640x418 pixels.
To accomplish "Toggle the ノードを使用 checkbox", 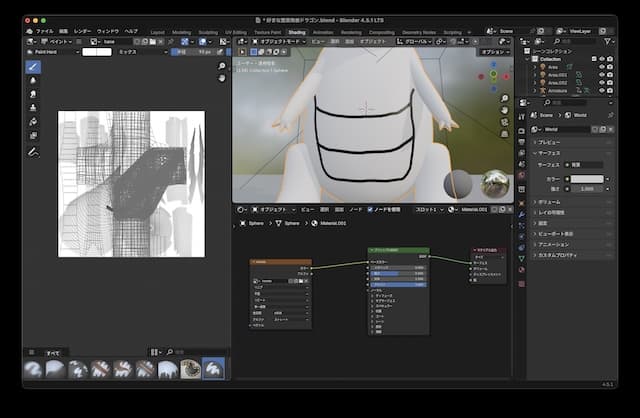I will pyautogui.click(x=372, y=209).
